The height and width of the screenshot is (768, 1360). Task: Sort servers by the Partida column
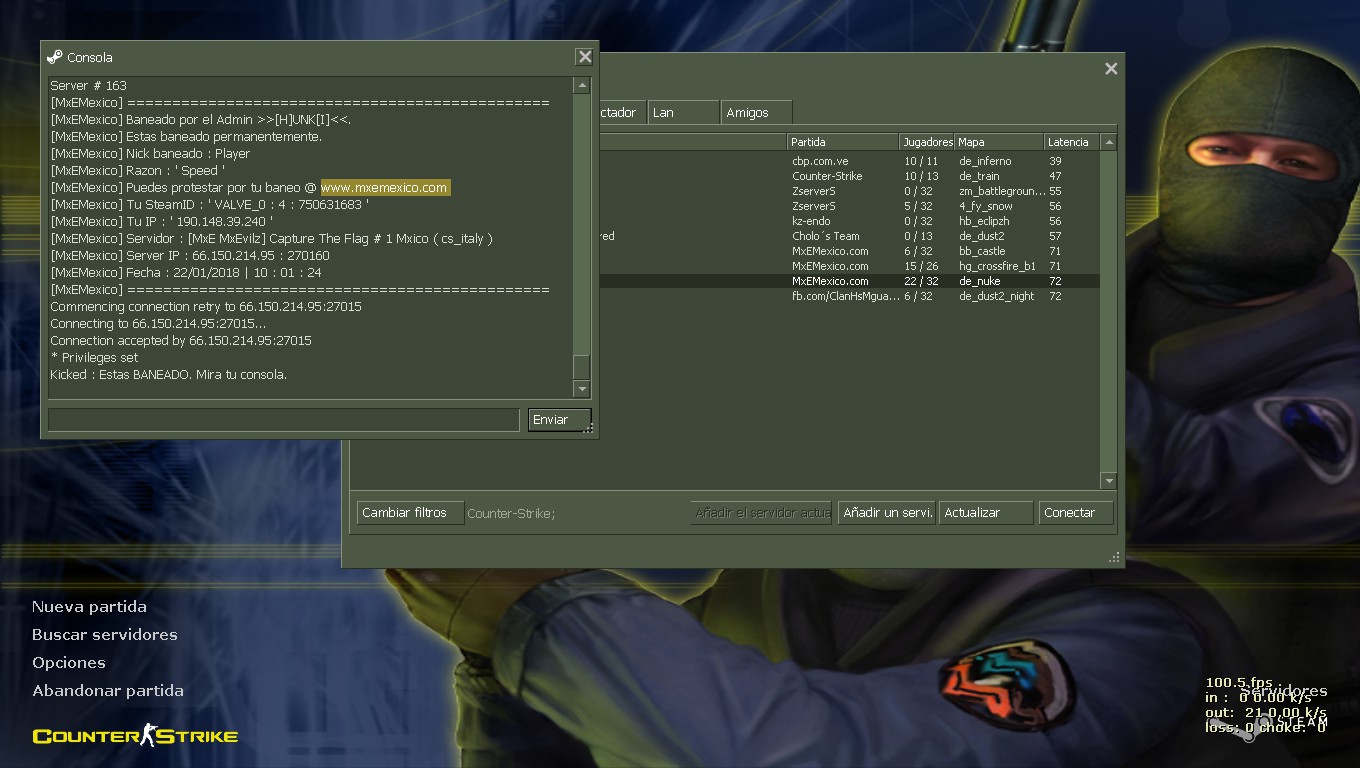tap(842, 142)
